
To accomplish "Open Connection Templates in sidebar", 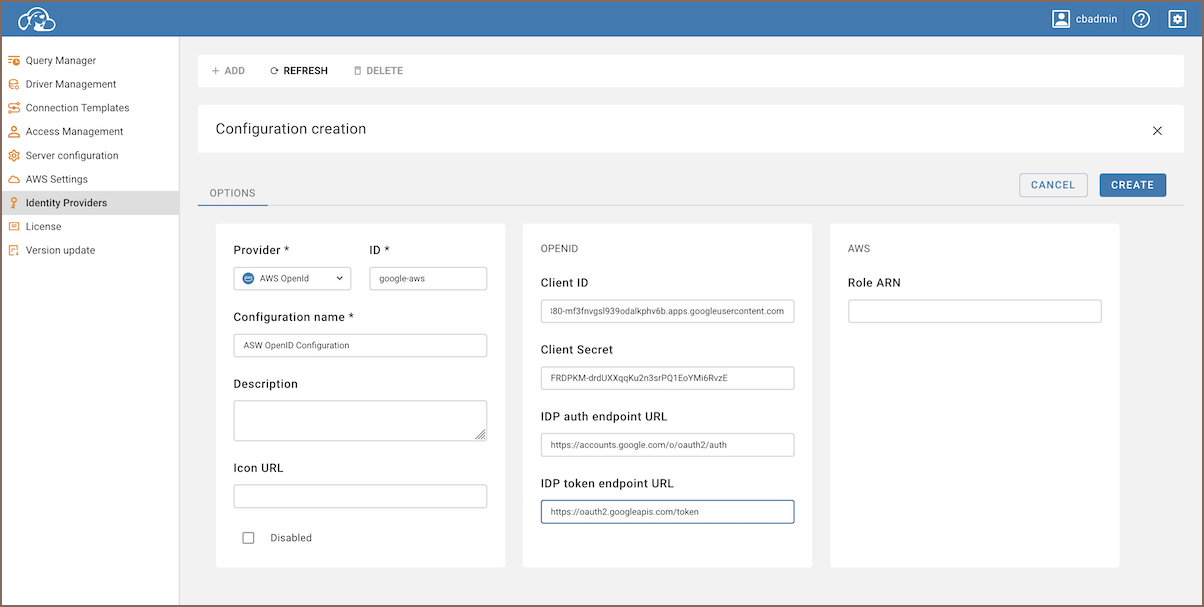I will coord(77,108).
